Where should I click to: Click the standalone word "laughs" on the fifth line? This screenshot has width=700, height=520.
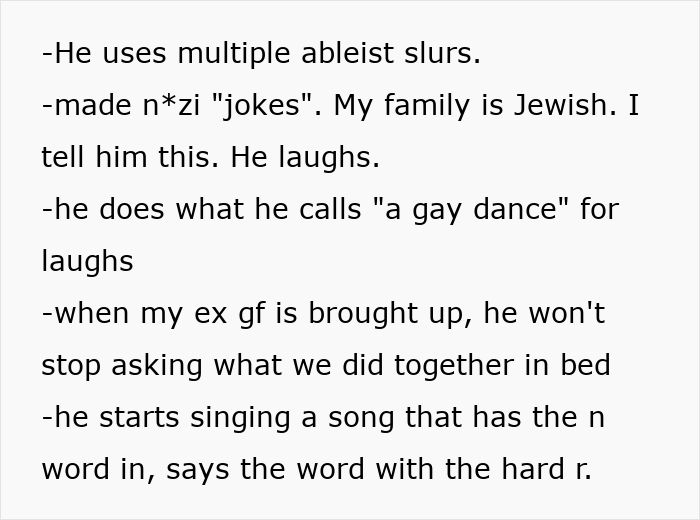point(87,262)
